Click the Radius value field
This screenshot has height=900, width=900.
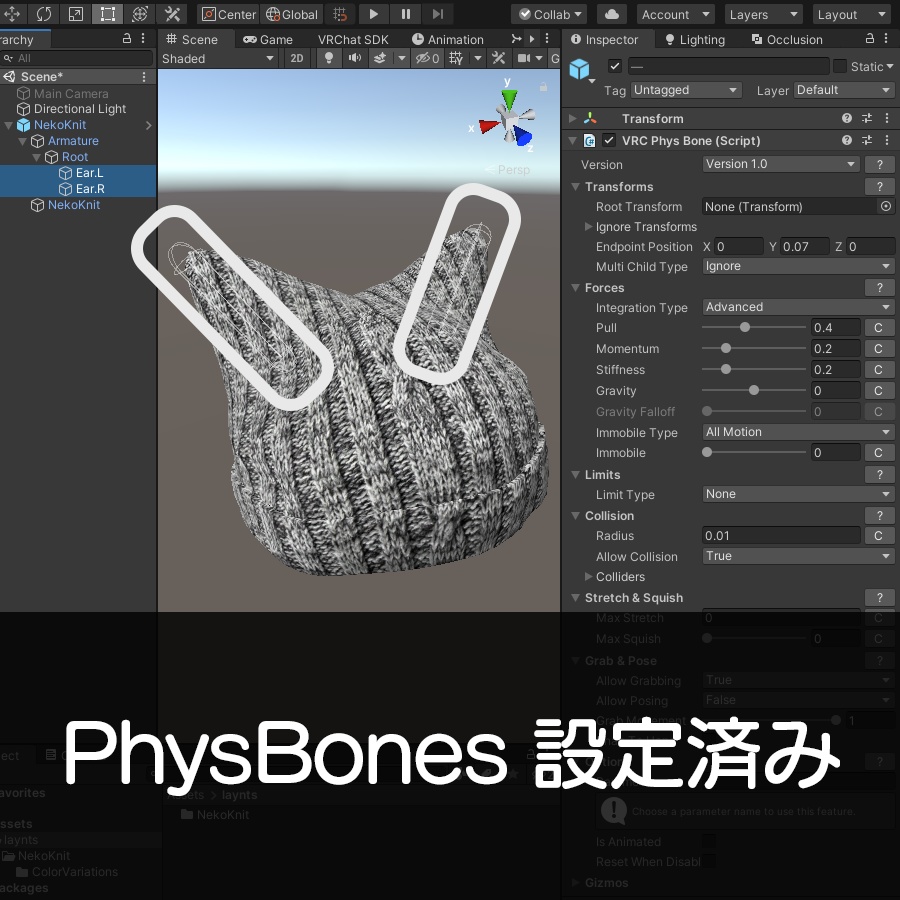[x=781, y=536]
